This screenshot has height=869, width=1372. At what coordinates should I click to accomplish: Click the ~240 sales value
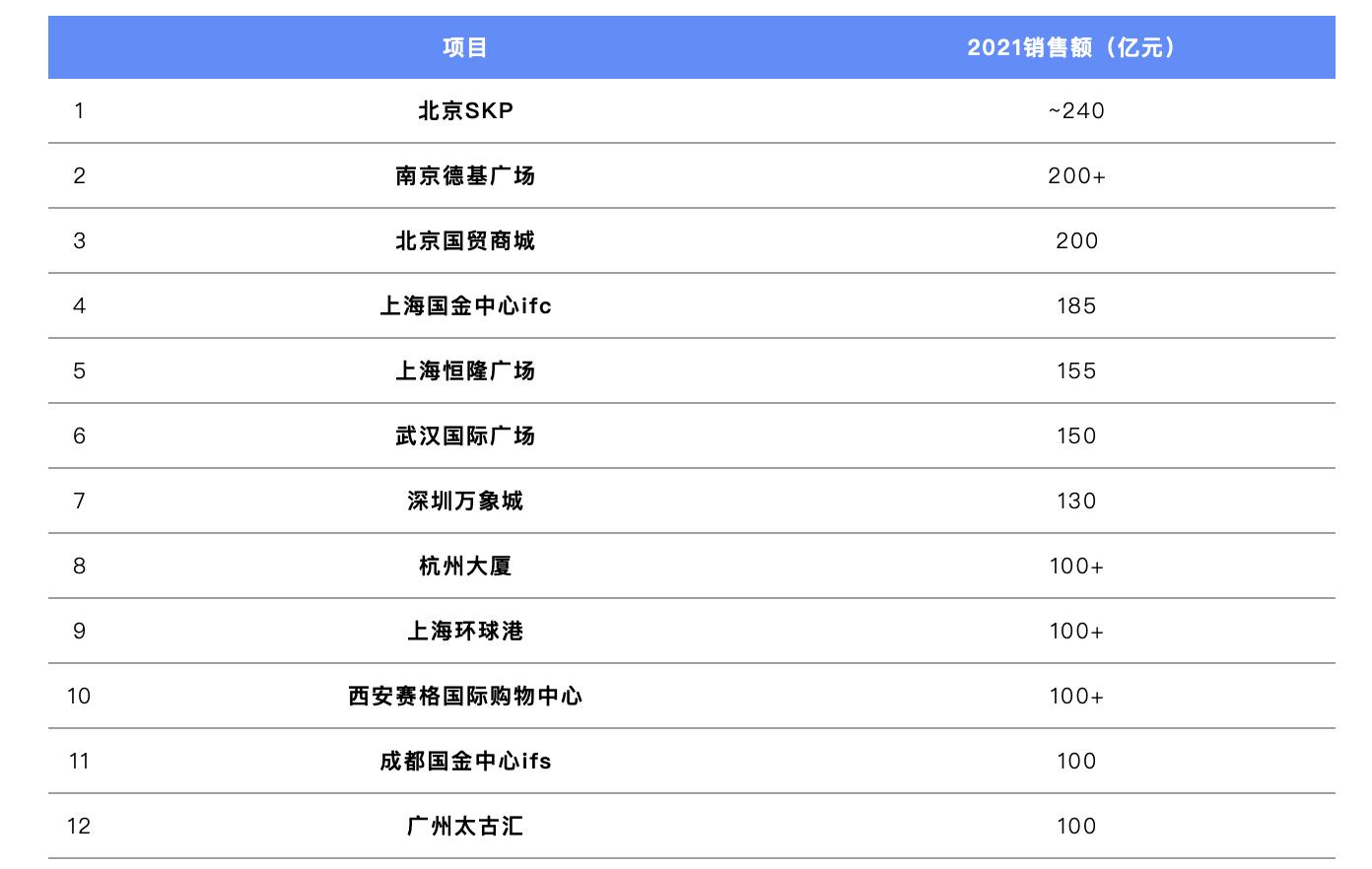point(1075,110)
